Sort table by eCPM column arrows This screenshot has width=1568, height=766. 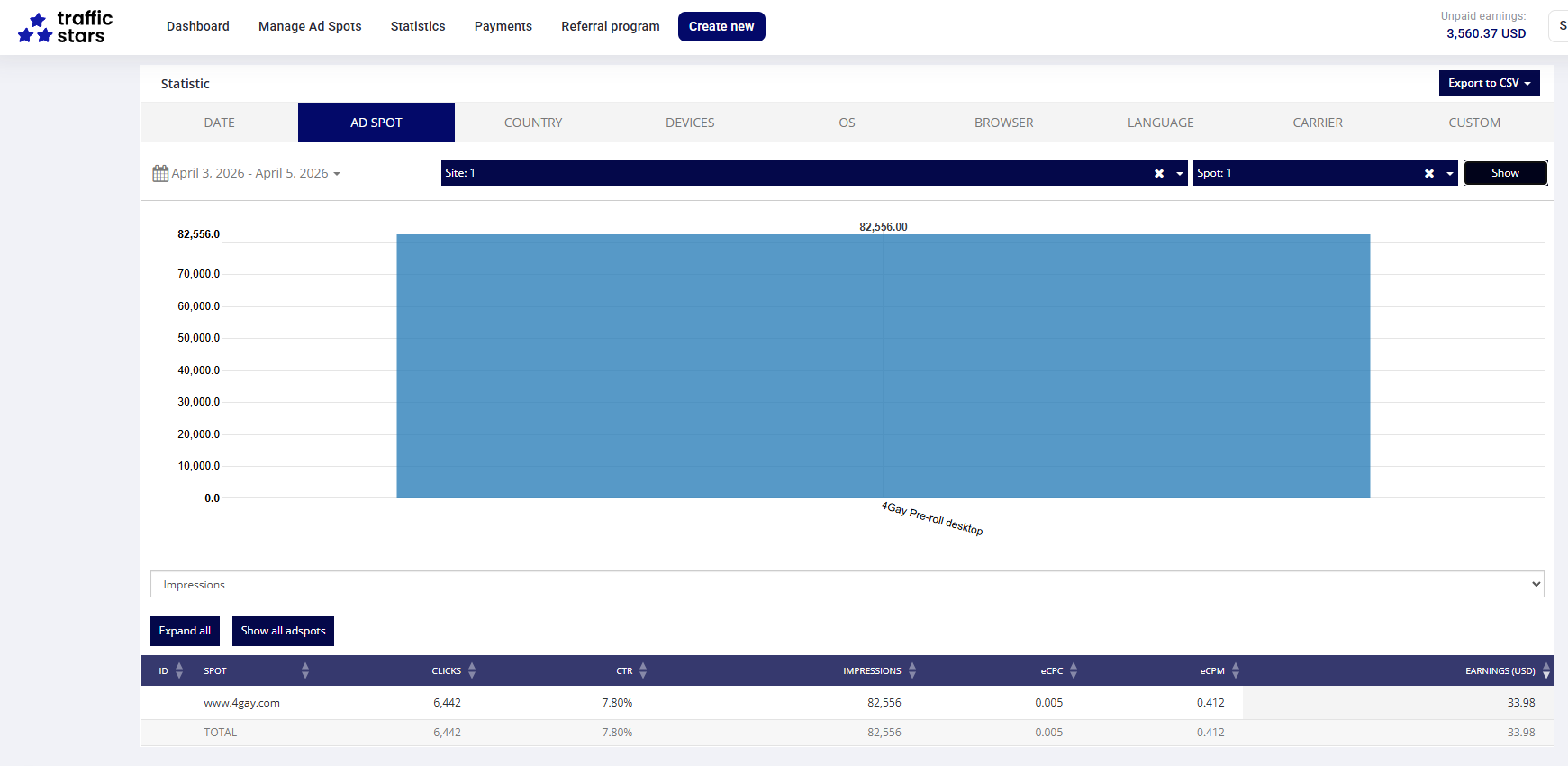(1236, 670)
